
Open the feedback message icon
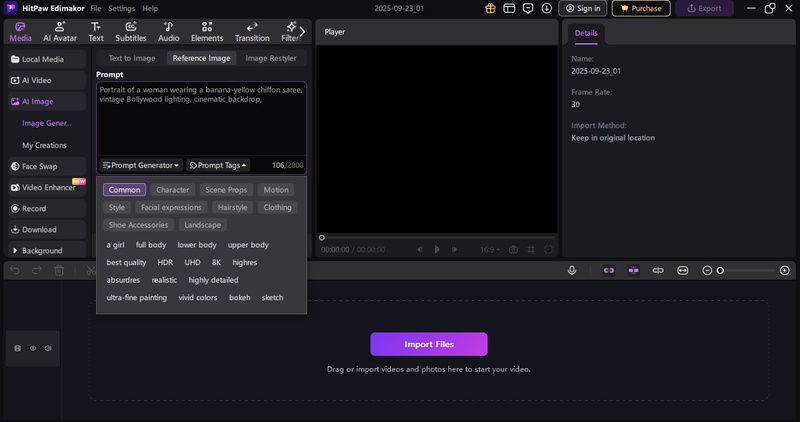coord(528,8)
